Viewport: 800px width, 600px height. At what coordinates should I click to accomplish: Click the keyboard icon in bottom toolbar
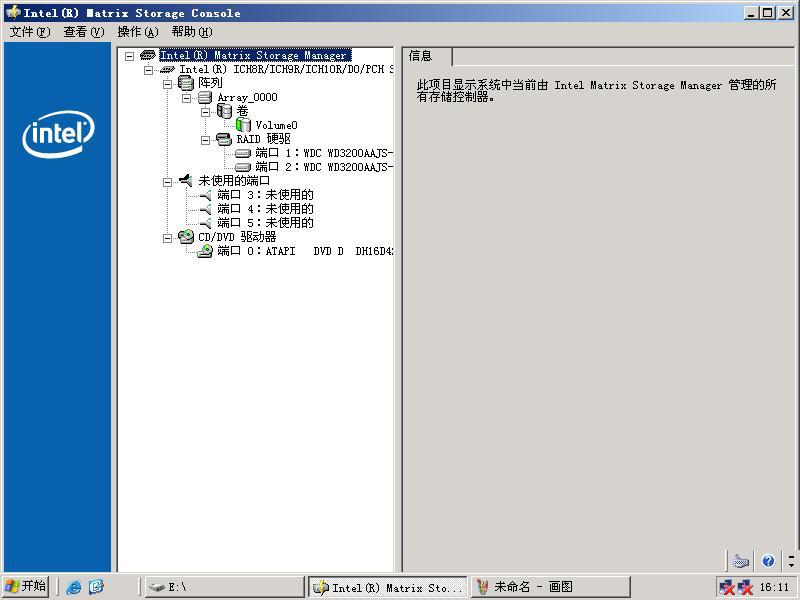[740, 561]
